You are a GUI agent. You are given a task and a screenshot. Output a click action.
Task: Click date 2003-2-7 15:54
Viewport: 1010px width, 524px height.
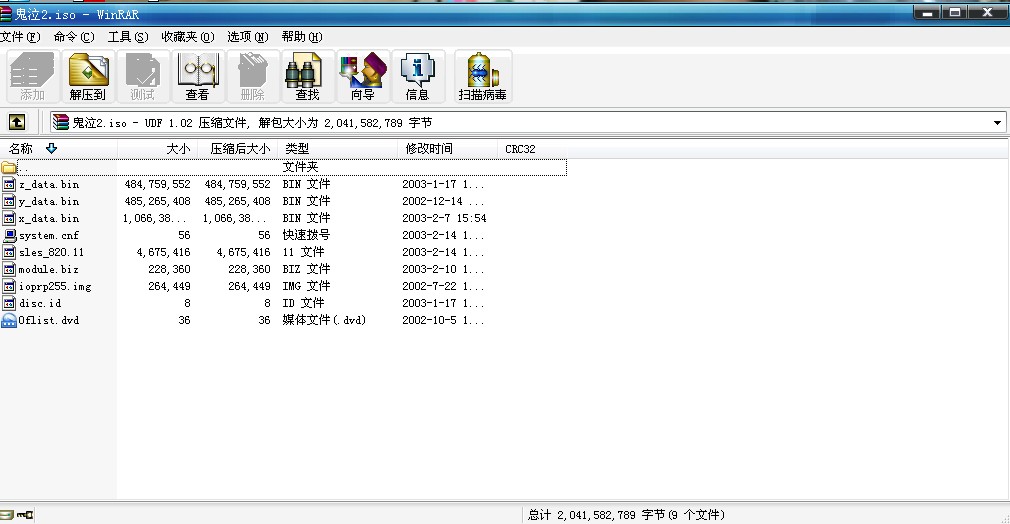click(x=444, y=218)
